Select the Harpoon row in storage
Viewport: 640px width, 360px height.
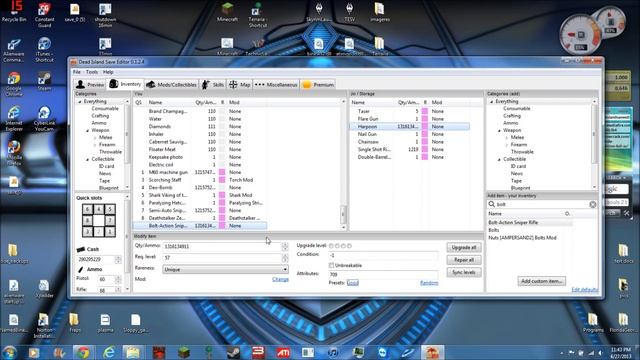[410, 127]
